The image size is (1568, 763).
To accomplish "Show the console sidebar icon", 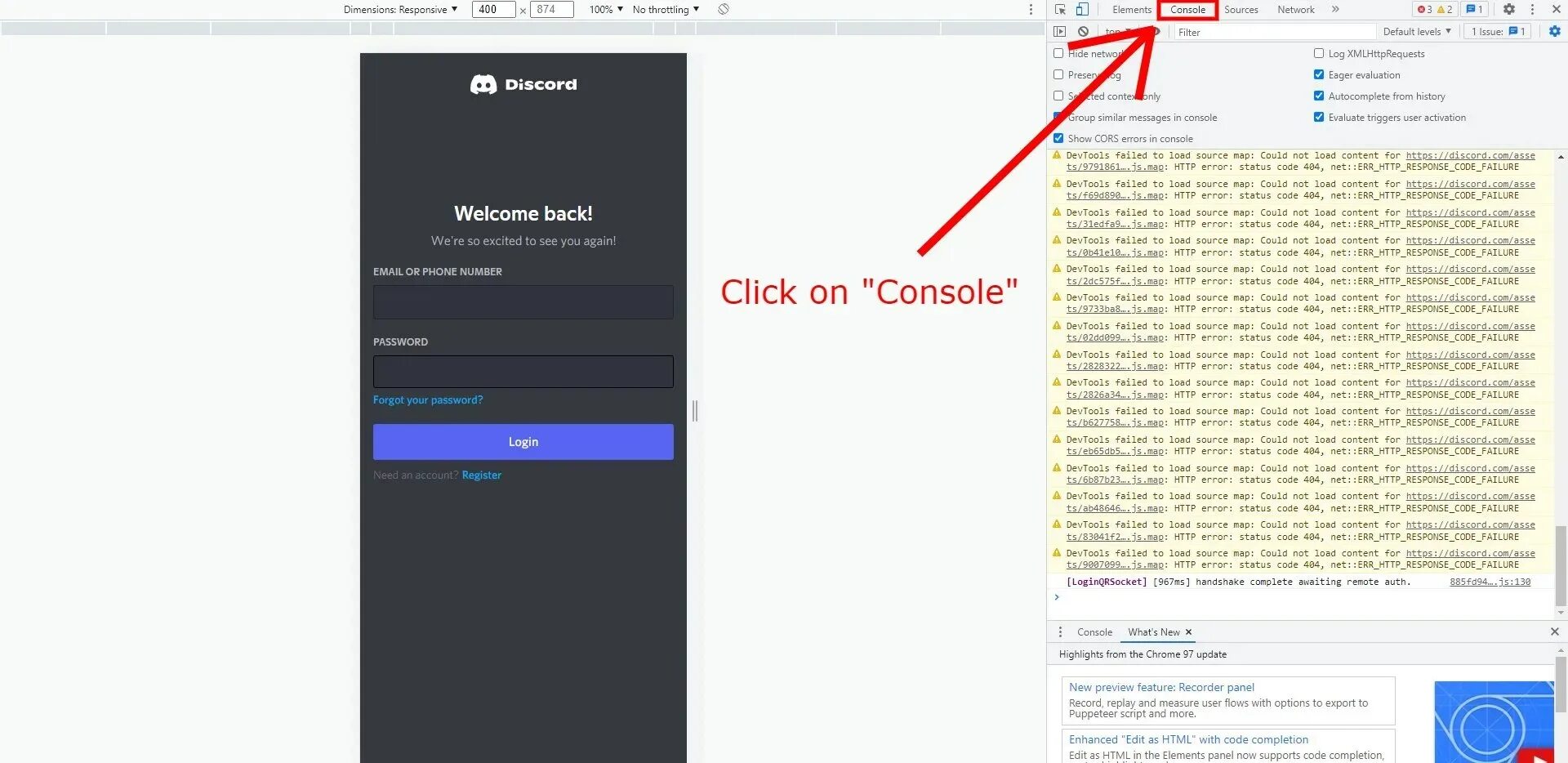I will pyautogui.click(x=1060, y=32).
